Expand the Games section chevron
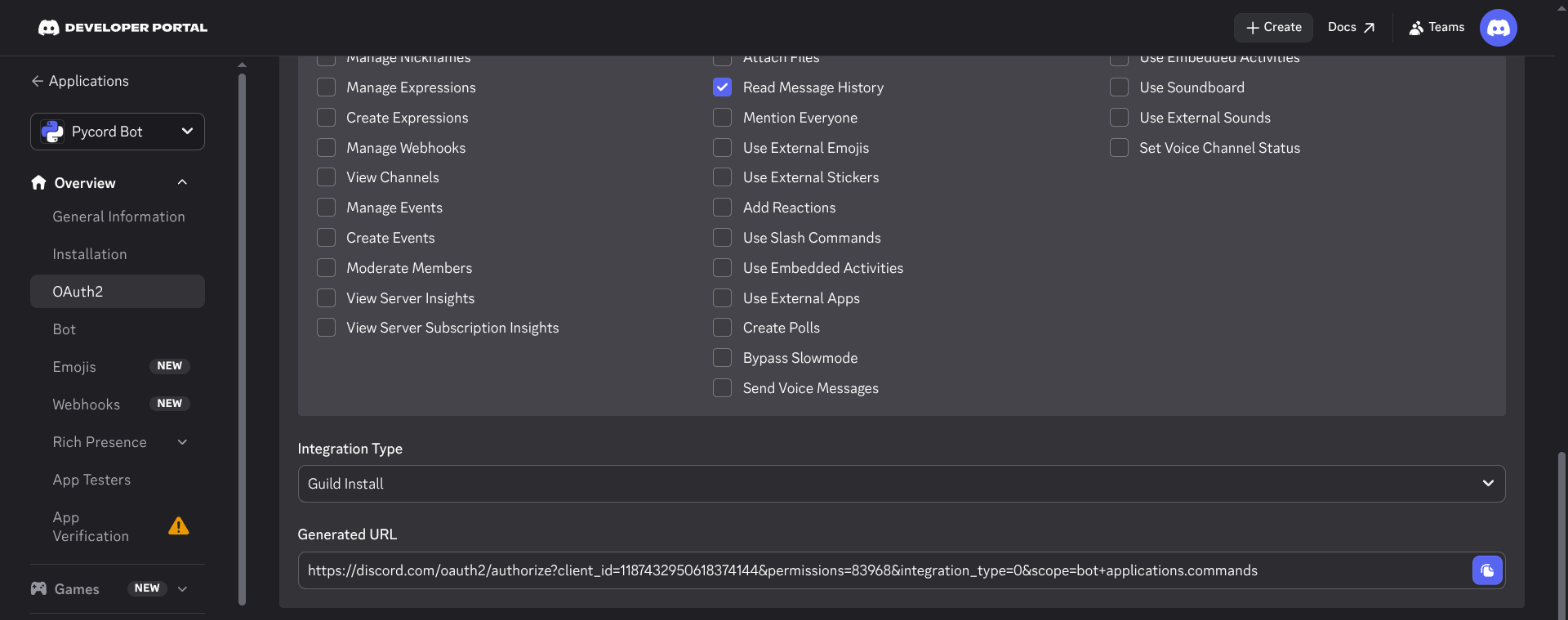 click(x=182, y=589)
